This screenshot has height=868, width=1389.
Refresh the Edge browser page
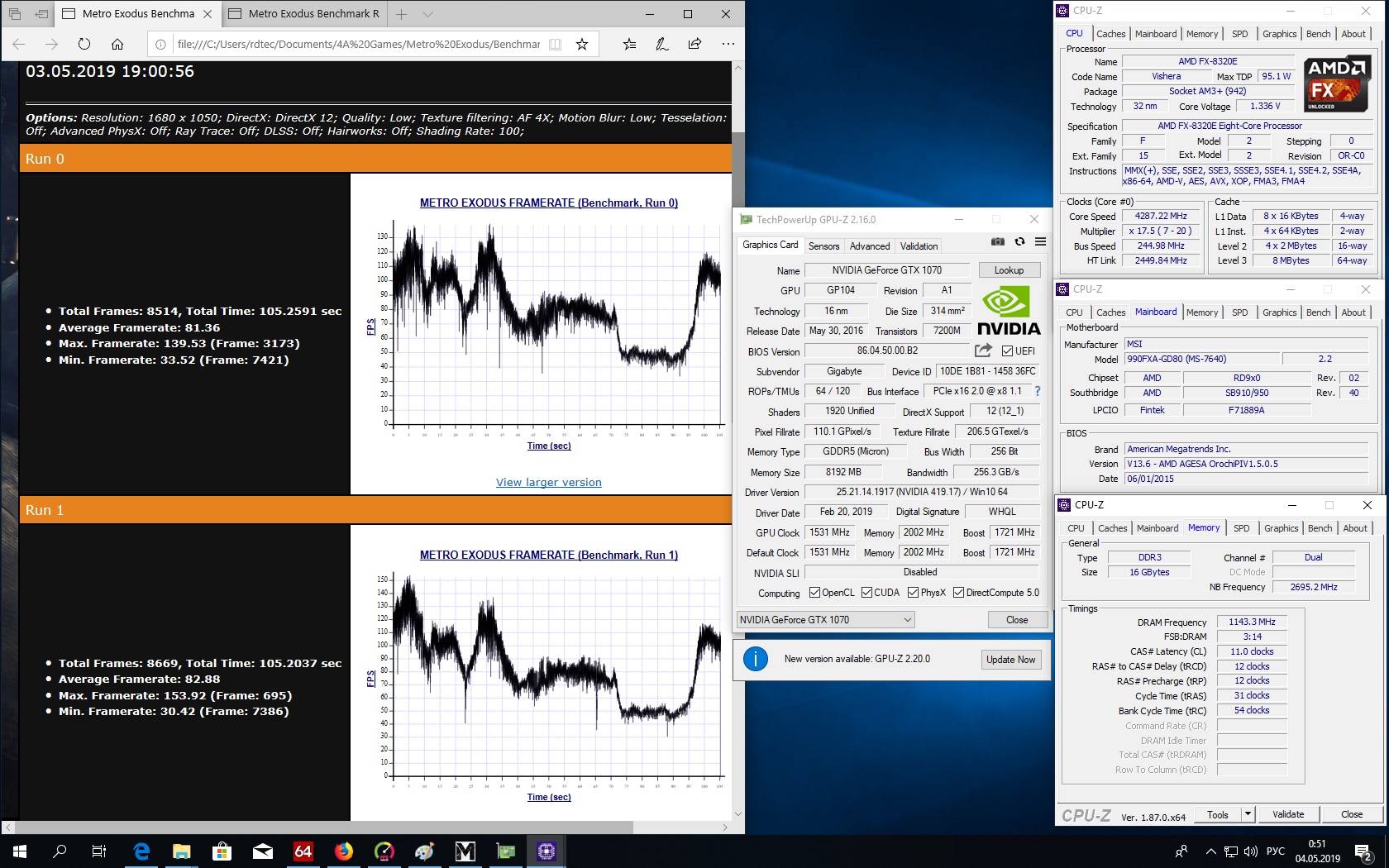pyautogui.click(x=84, y=44)
